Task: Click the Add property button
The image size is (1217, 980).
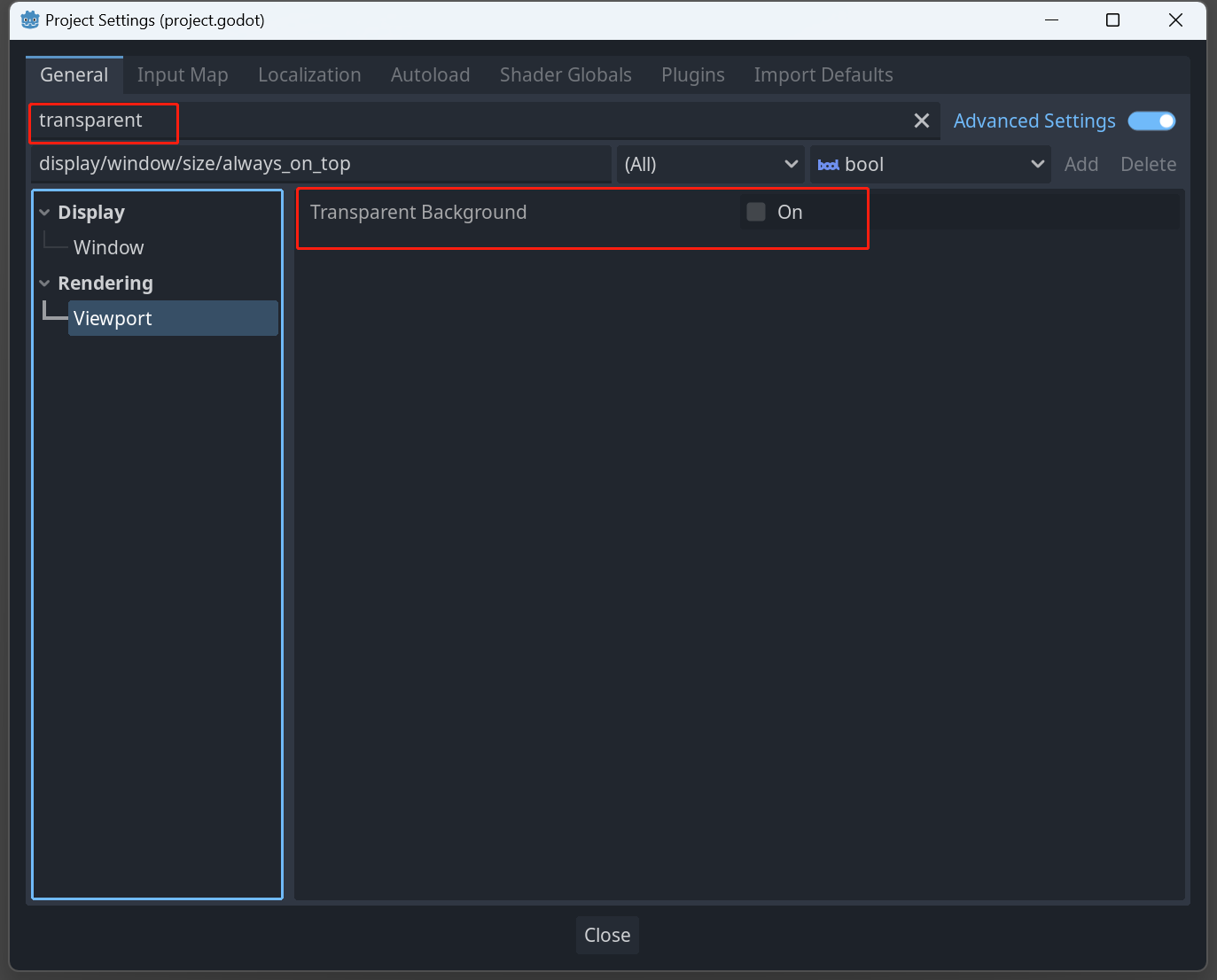Action: click(1081, 164)
